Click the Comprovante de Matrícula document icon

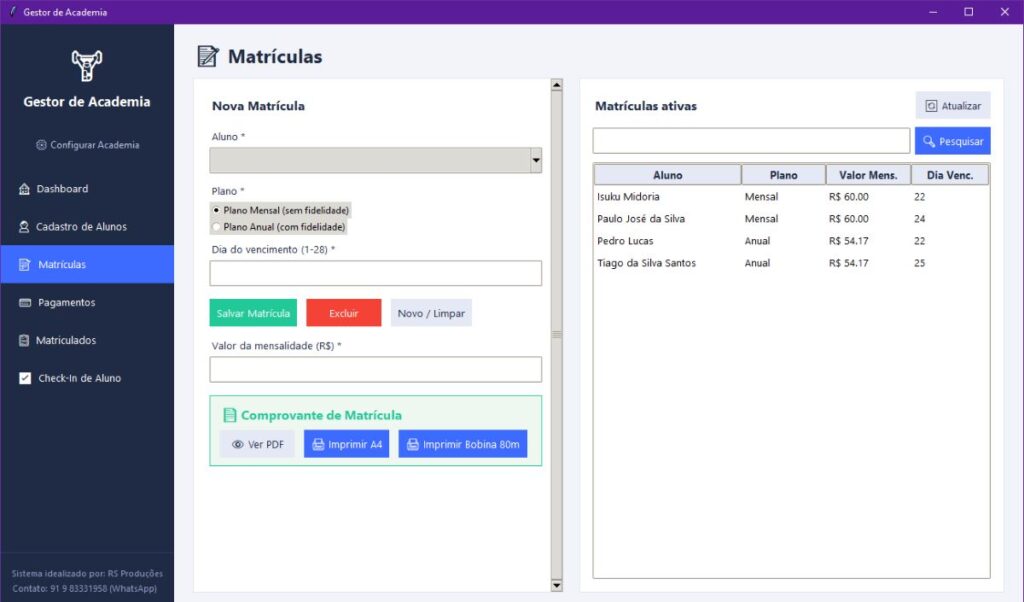[230, 415]
